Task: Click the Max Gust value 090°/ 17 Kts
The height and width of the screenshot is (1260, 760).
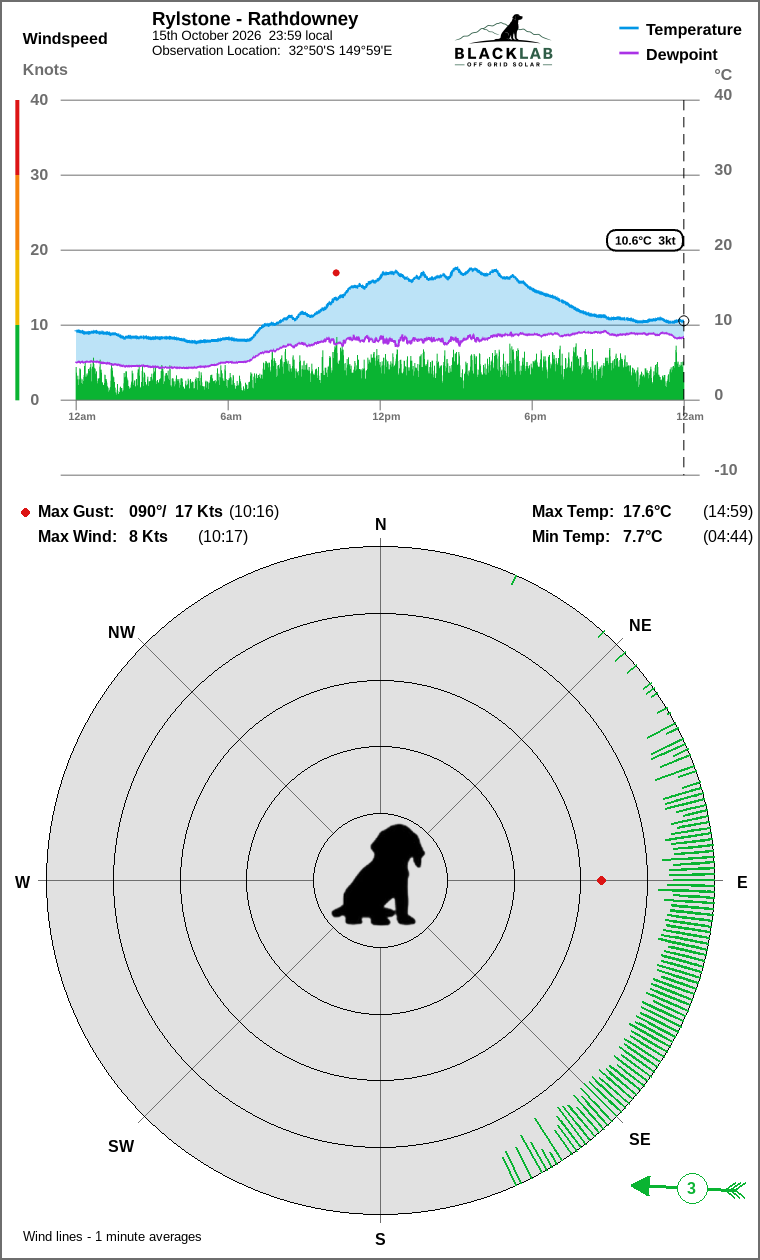Action: (176, 511)
